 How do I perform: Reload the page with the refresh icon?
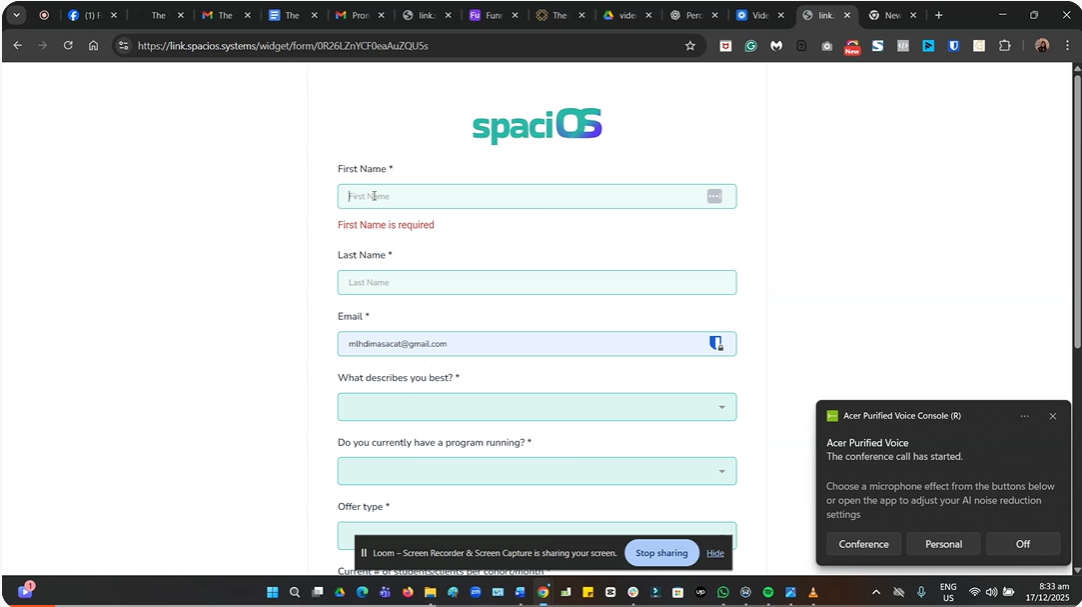tap(68, 46)
